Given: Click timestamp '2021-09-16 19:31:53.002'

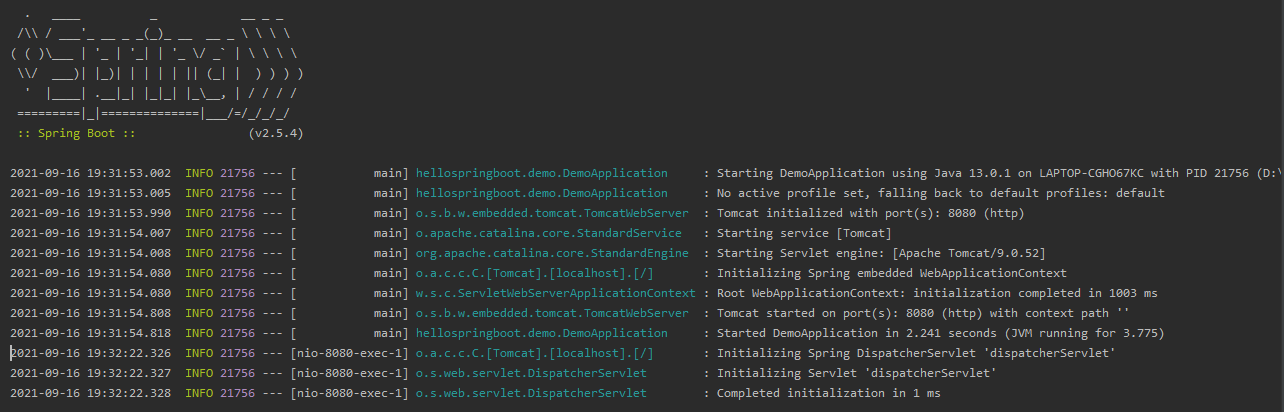Looking at the screenshot, I should [x=91, y=173].
